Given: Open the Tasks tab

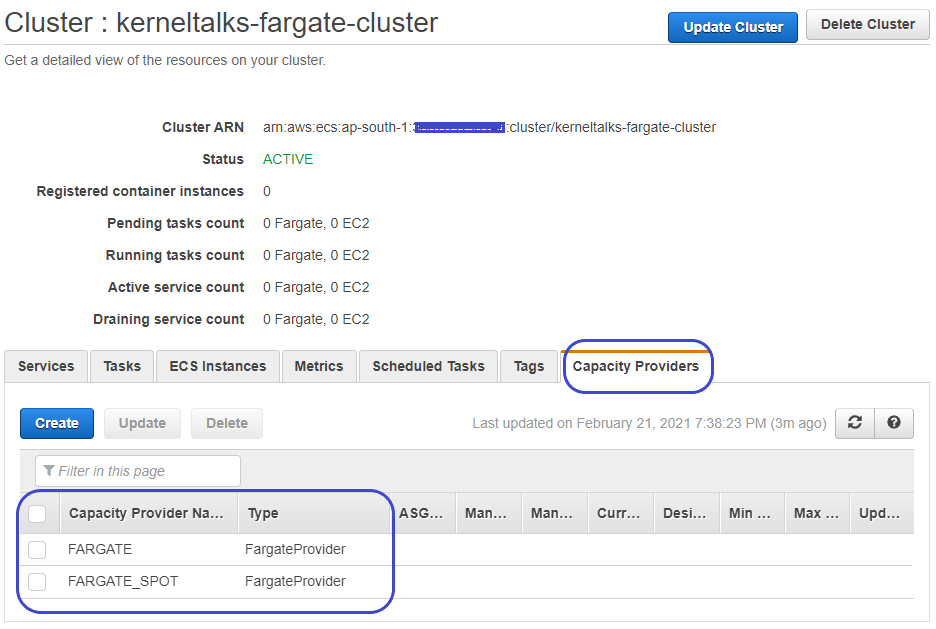Looking at the screenshot, I should click(122, 366).
